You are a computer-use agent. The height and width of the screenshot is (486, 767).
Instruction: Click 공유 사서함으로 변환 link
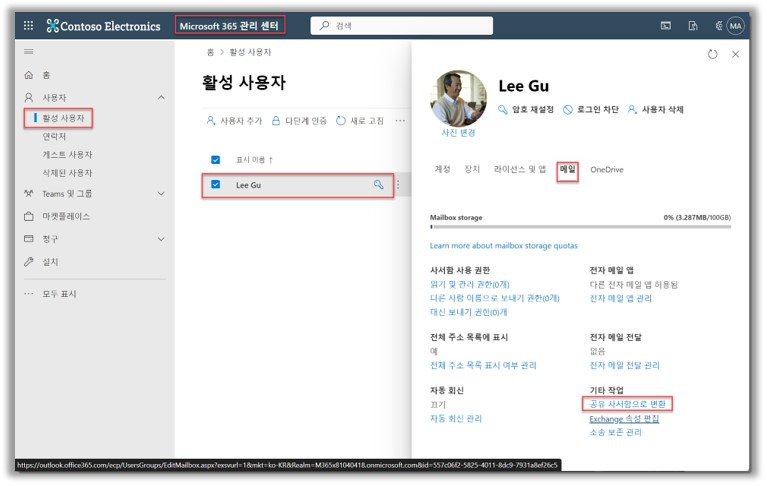click(x=628, y=404)
